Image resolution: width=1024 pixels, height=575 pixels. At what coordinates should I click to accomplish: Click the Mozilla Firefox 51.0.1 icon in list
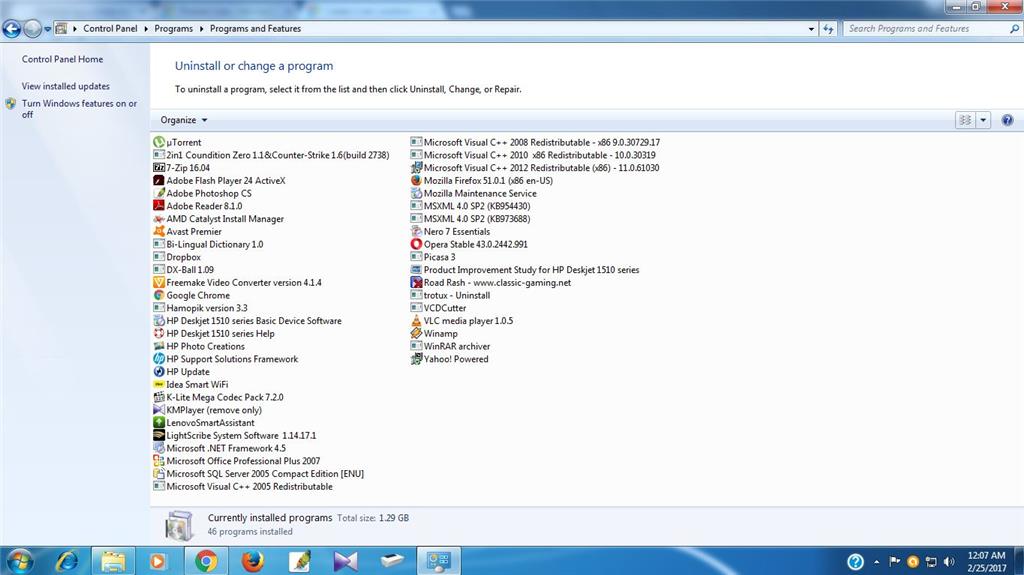[416, 180]
